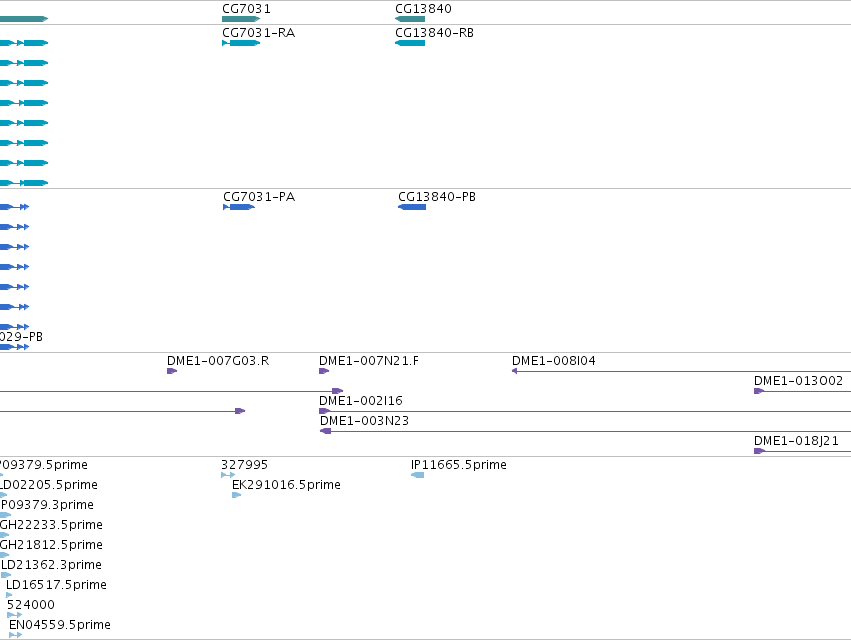Click the GH22233.5prime label
Image resolution: width=851 pixels, height=640 pixels.
[x=51, y=525]
